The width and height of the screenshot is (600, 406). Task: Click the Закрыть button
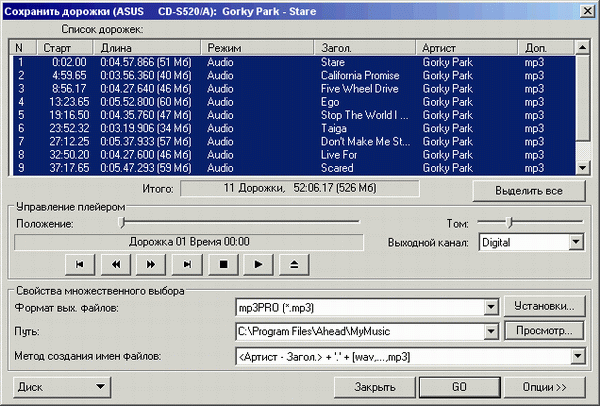click(375, 387)
